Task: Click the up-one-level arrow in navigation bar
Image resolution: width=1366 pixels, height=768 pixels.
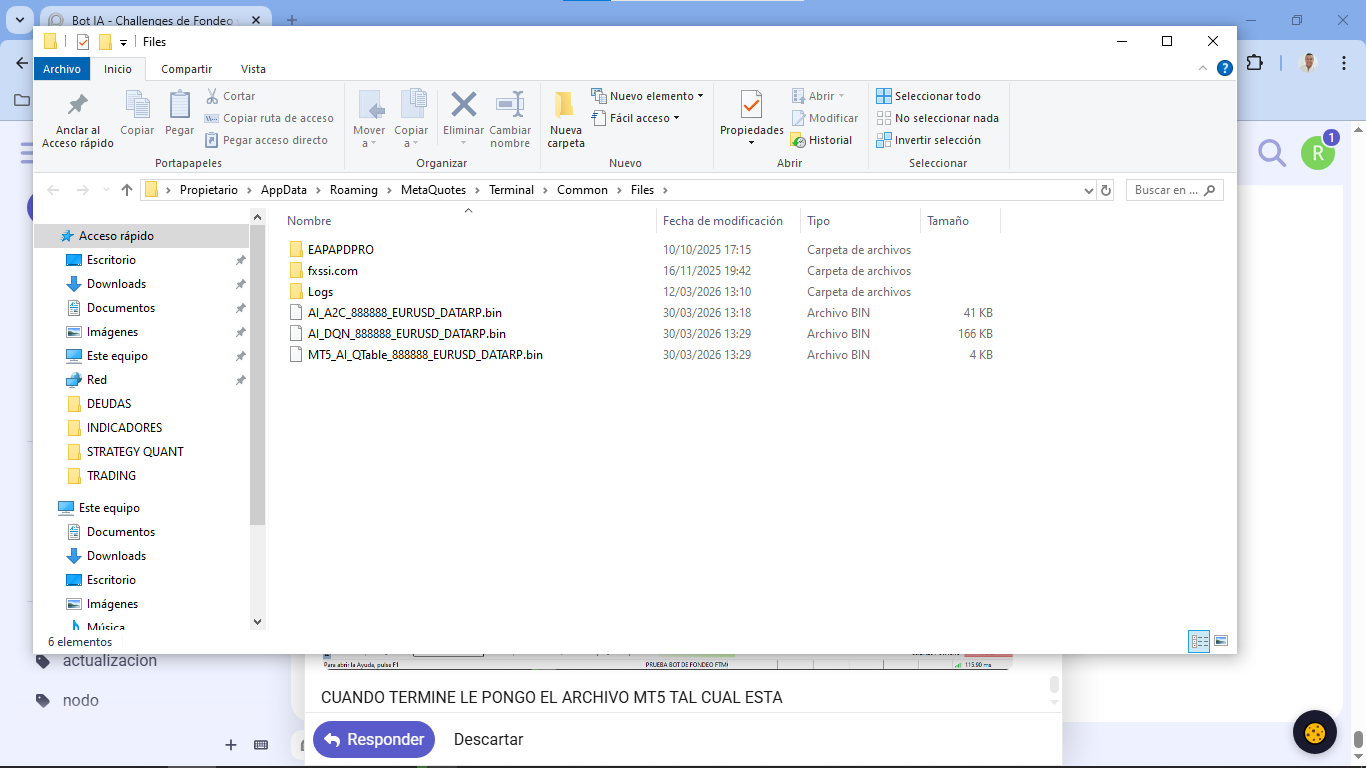Action: (x=127, y=190)
